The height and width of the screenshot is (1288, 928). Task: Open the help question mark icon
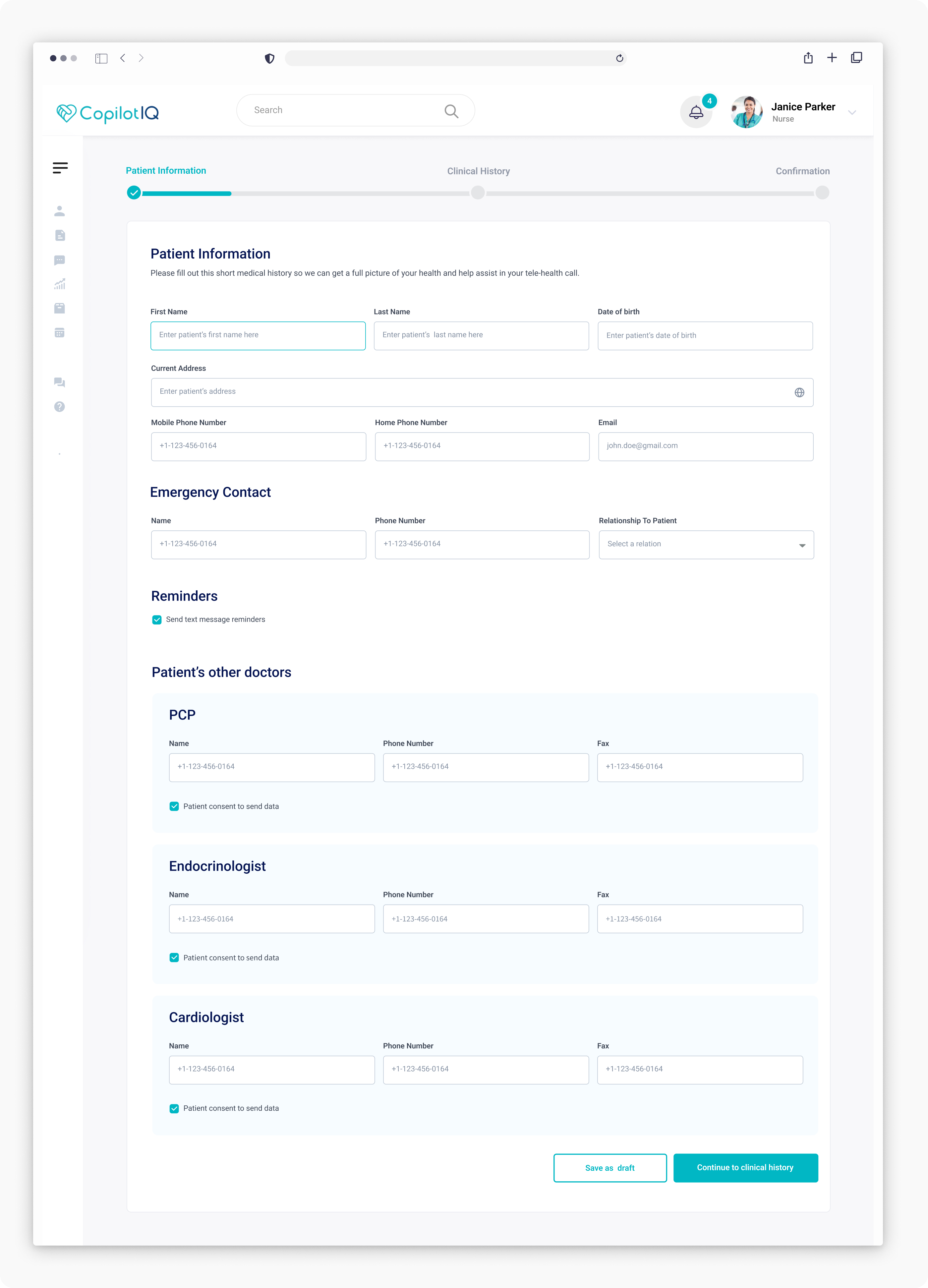pos(60,407)
